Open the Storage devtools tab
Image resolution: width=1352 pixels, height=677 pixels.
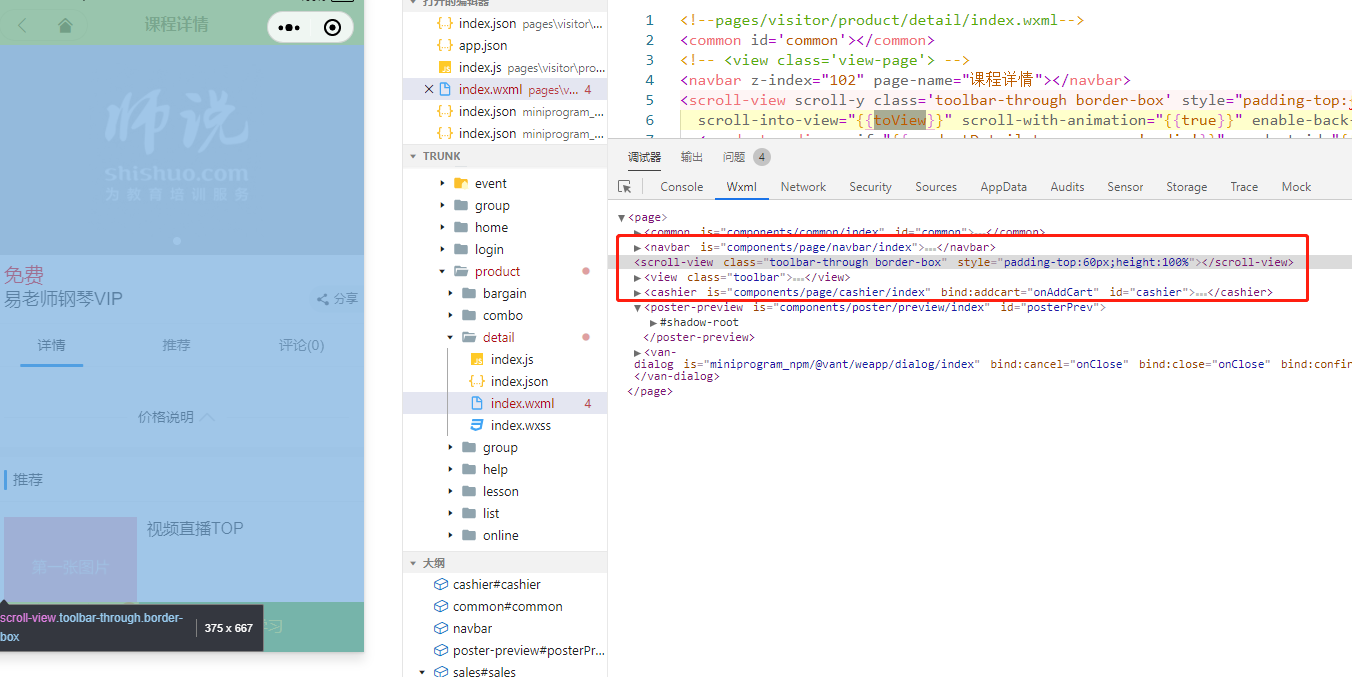[1186, 187]
